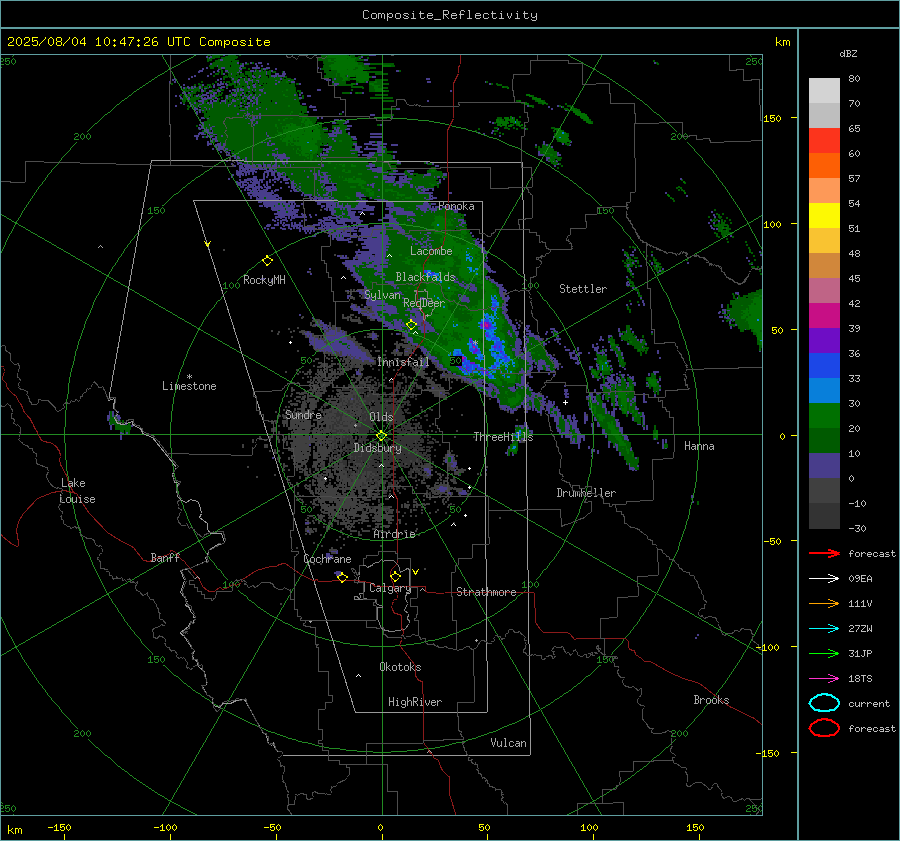This screenshot has height=841, width=900.
Task: Click the intense magenta storm cell east of RedDeer
Action: (487, 325)
